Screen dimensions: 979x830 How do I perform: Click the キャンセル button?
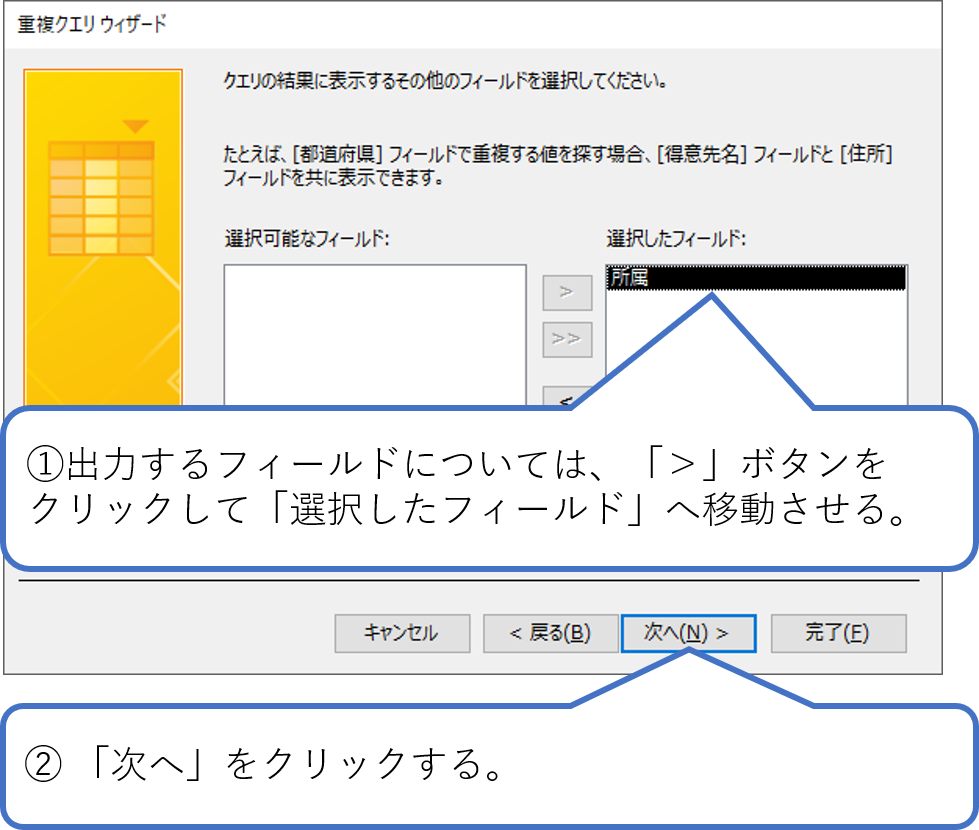(402, 633)
